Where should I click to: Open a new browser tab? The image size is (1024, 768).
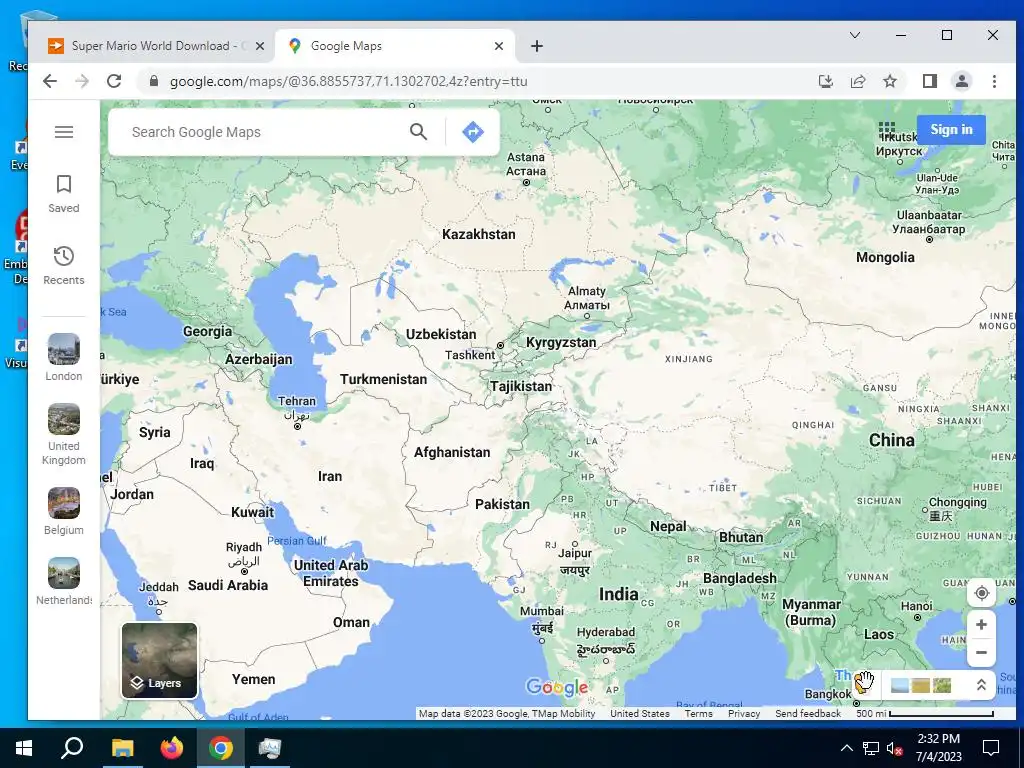pos(537,46)
